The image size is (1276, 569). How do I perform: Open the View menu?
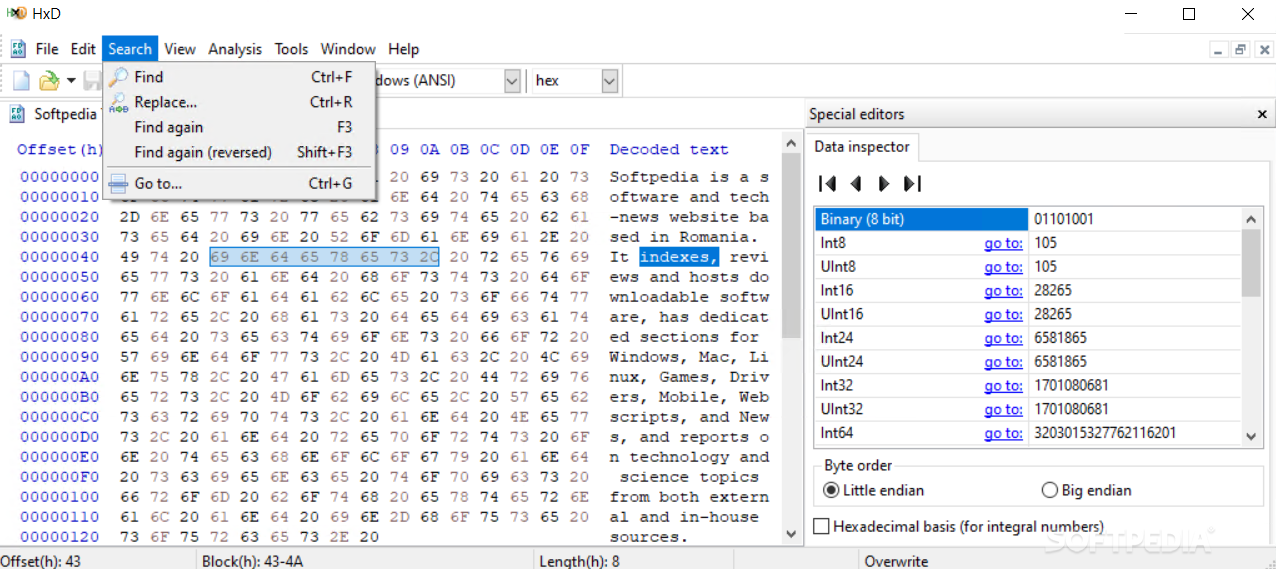point(180,49)
